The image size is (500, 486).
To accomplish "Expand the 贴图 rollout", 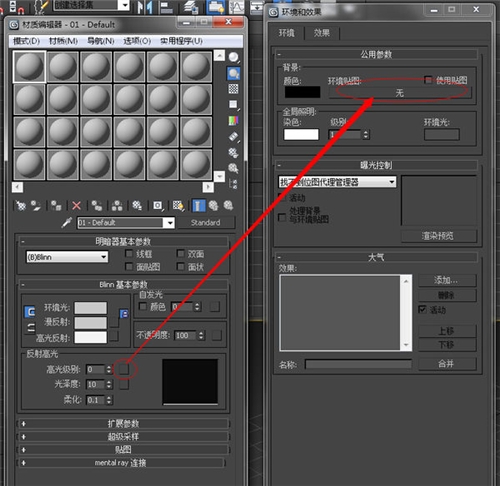I will pos(123,450).
